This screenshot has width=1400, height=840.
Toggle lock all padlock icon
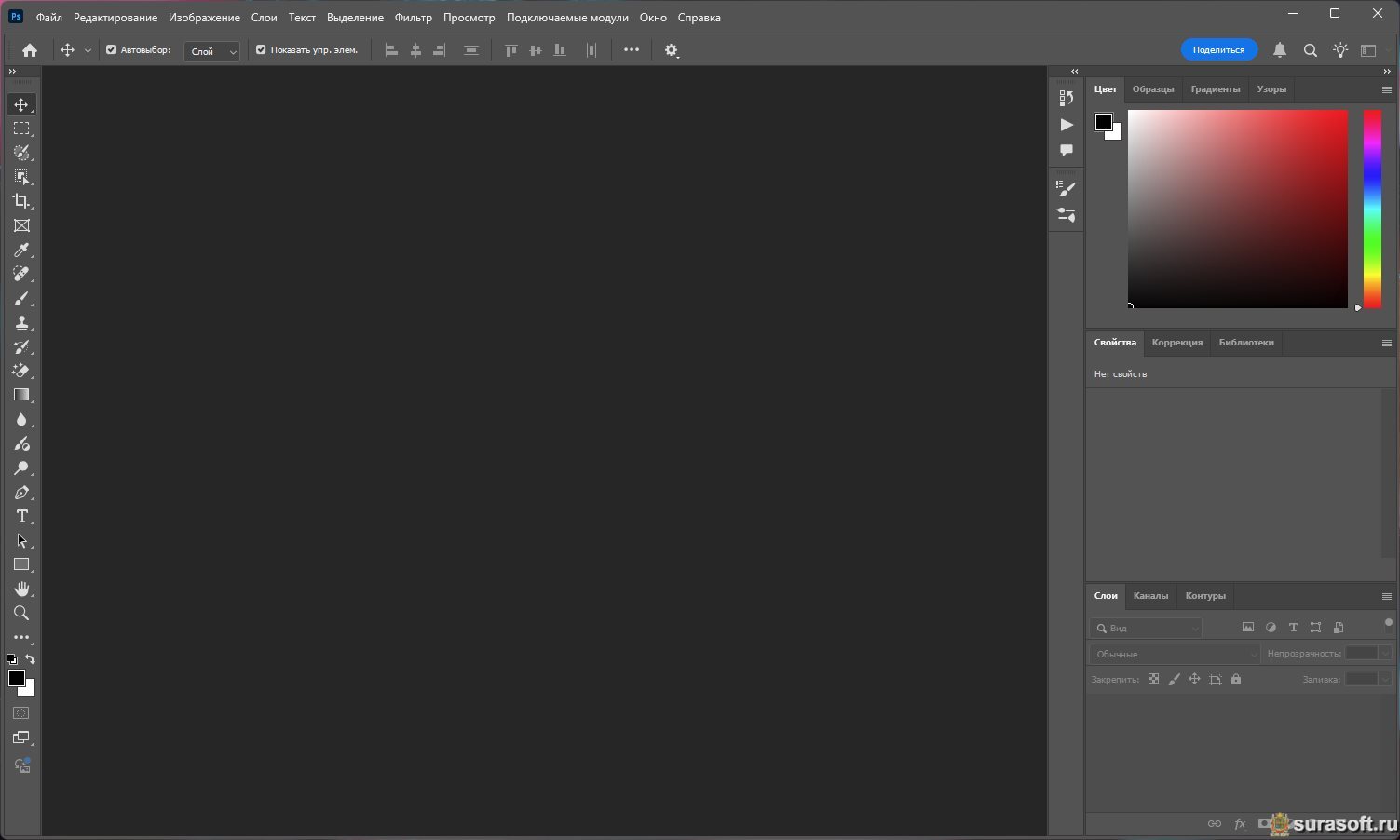coord(1236,679)
